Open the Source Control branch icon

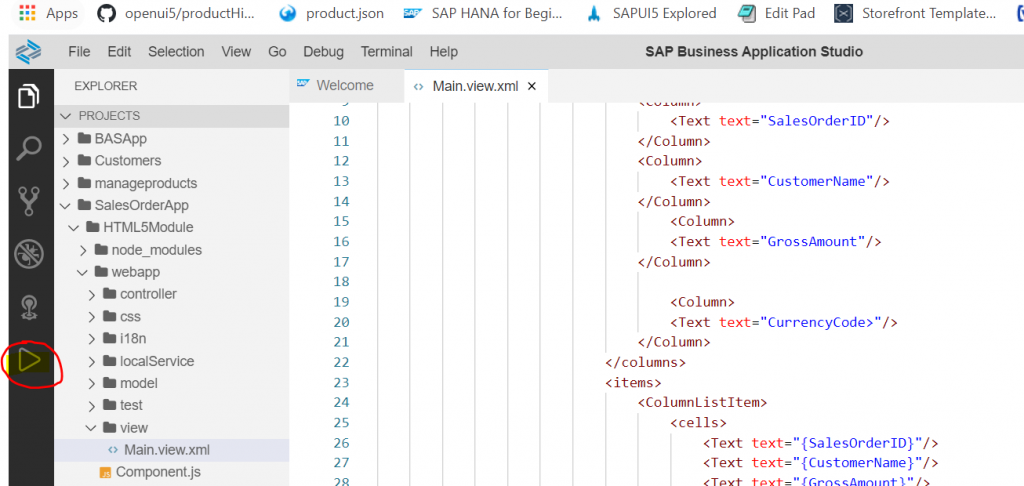coord(29,201)
